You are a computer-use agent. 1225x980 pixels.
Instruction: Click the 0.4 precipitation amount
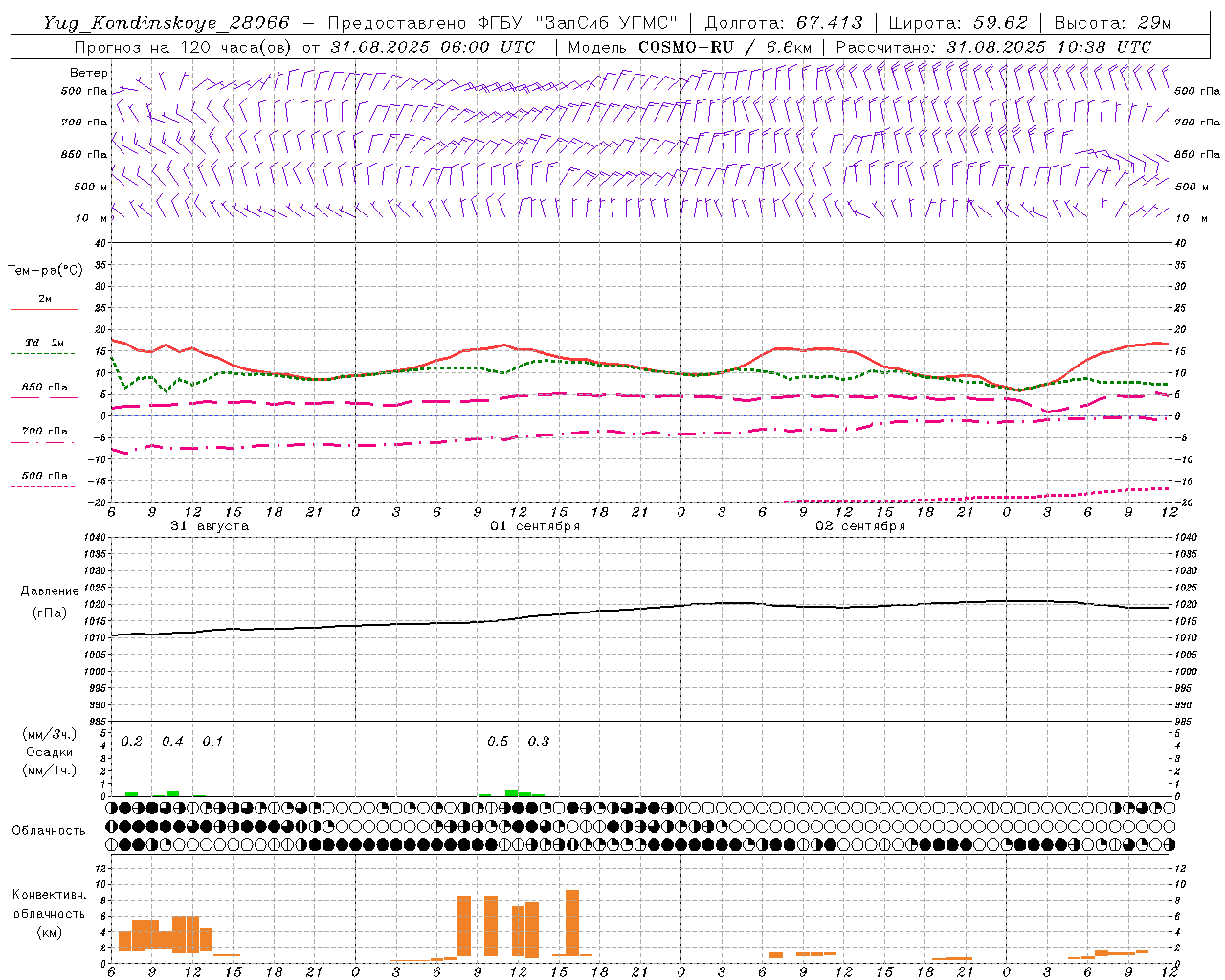point(172,741)
